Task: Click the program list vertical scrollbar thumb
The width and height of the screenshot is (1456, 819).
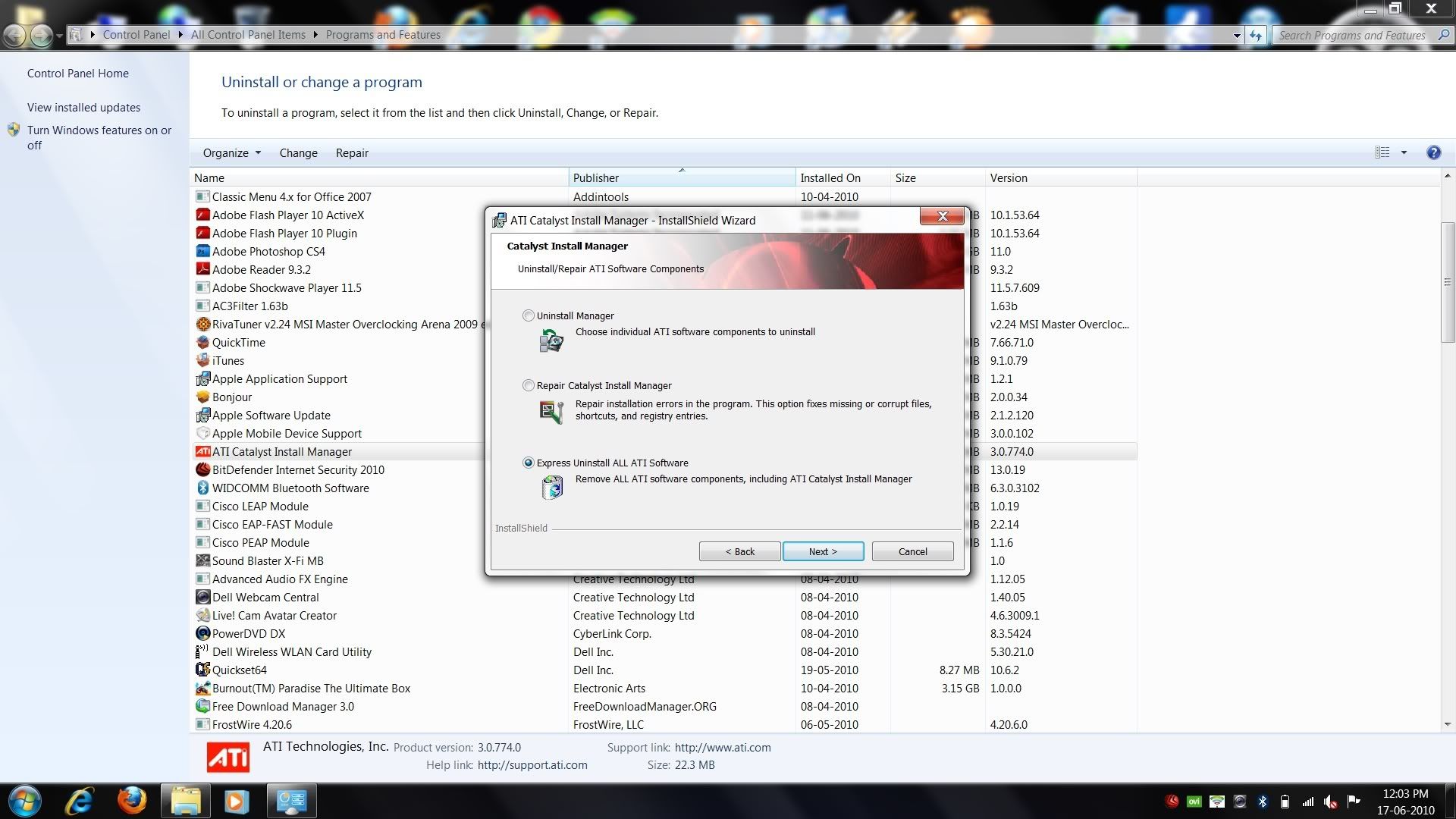Action: coord(1447,282)
